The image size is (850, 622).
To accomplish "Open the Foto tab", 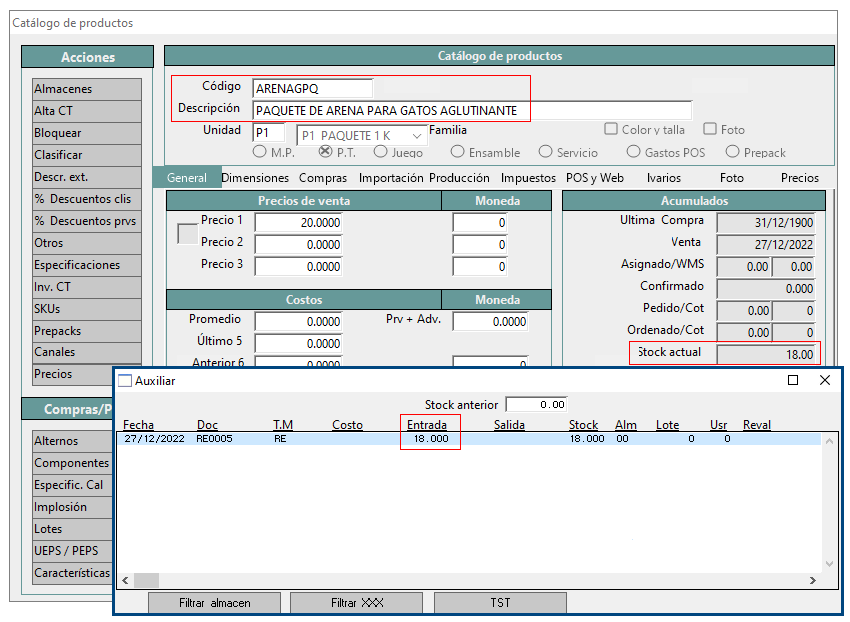I will pyautogui.click(x=731, y=178).
